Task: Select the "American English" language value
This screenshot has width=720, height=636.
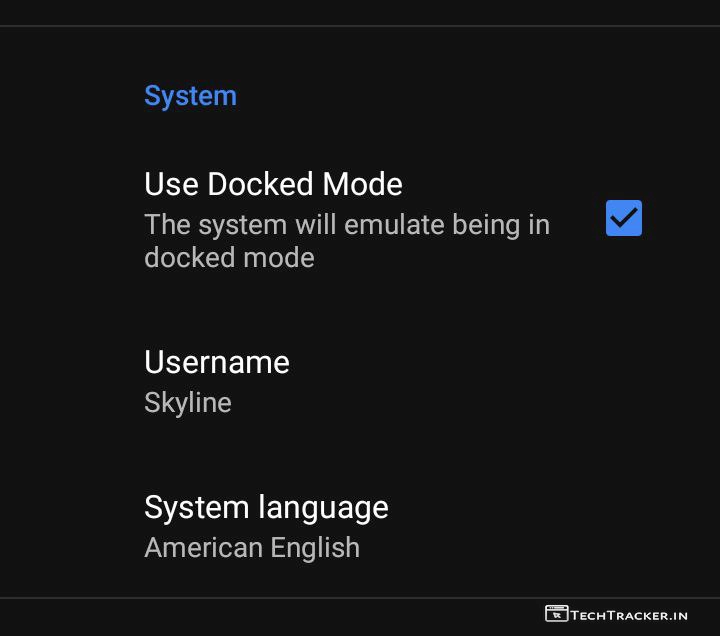Action: 252,548
